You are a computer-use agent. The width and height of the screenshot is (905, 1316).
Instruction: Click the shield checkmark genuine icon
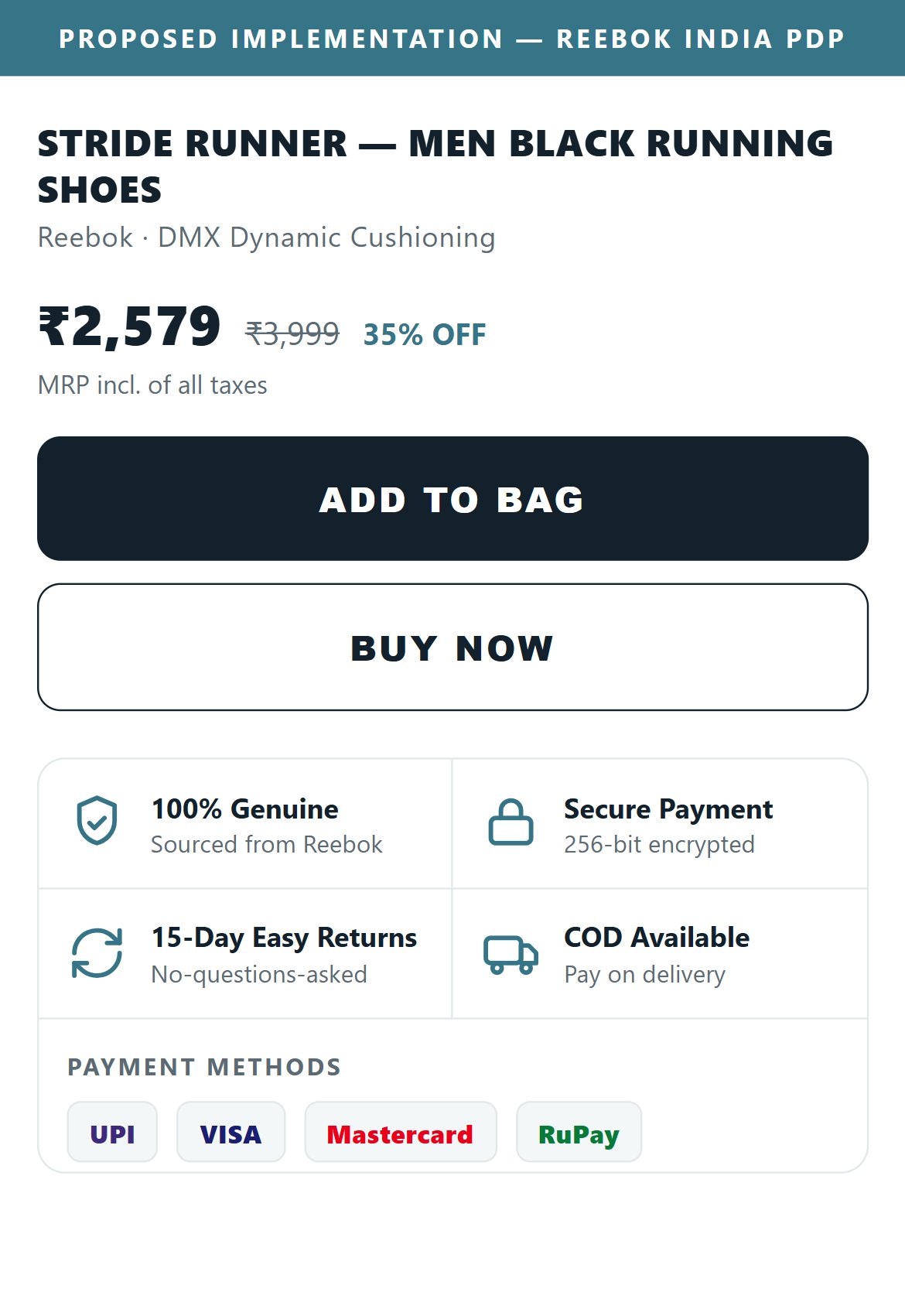pyautogui.click(x=97, y=821)
